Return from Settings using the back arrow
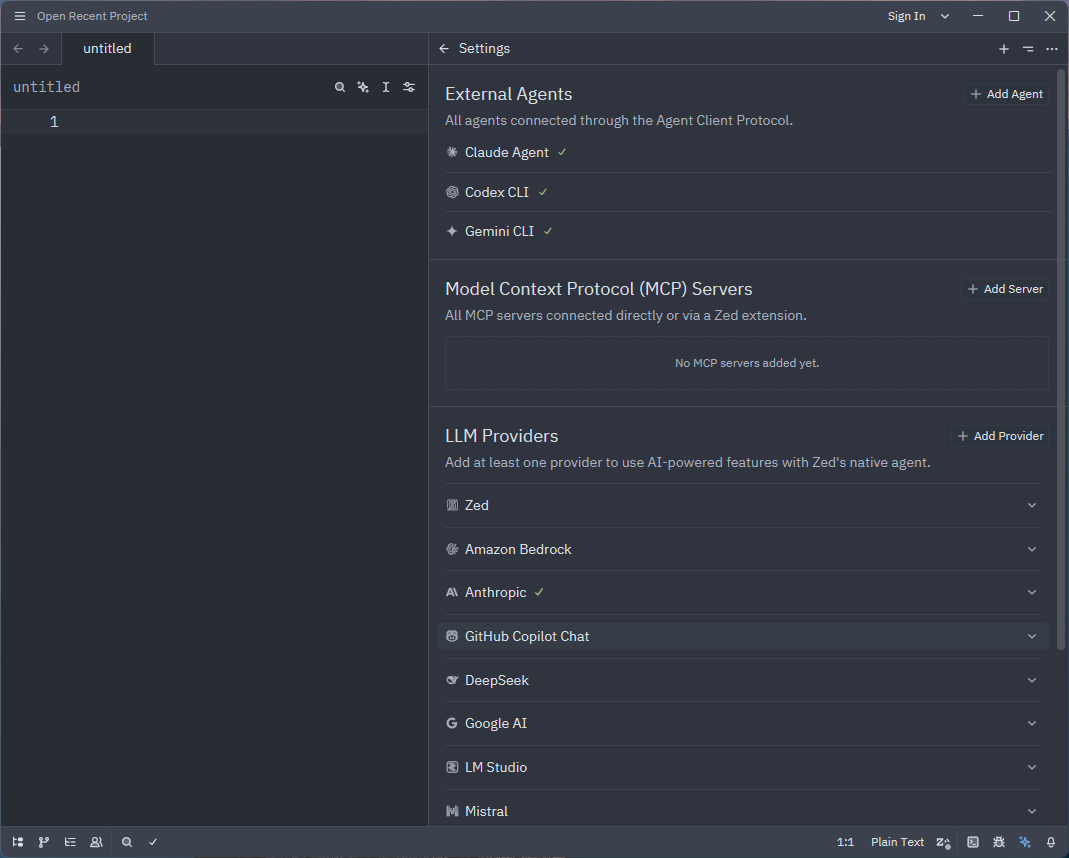Viewport: 1069px width, 858px height. click(444, 49)
